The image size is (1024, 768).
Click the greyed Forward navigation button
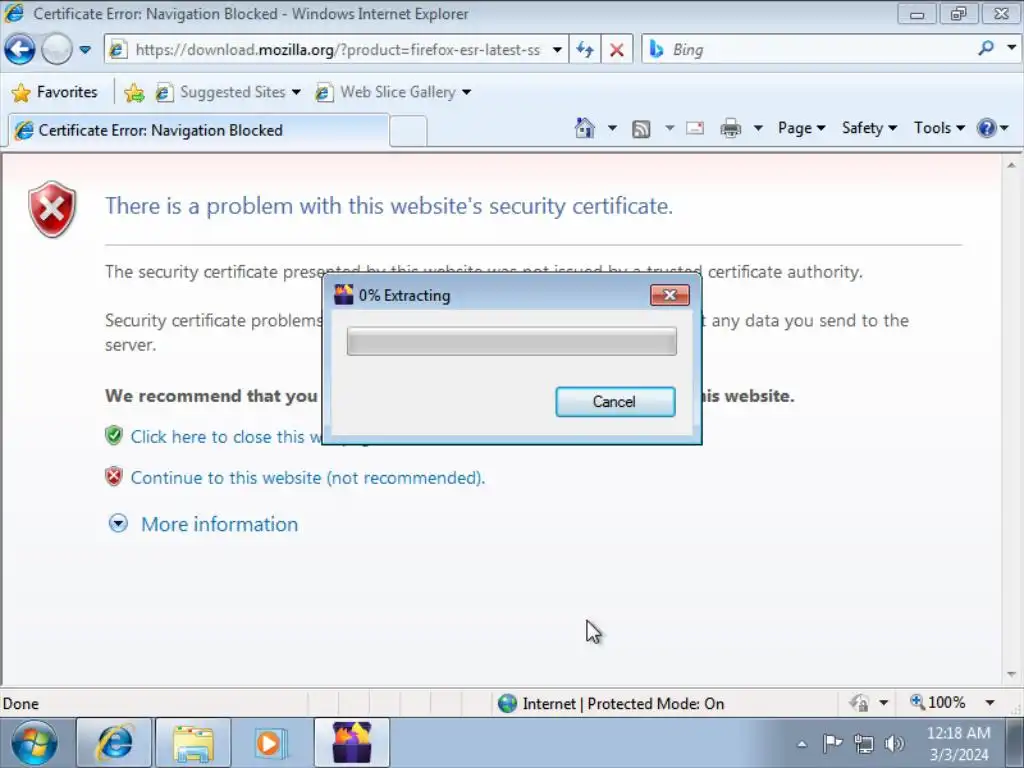point(57,50)
